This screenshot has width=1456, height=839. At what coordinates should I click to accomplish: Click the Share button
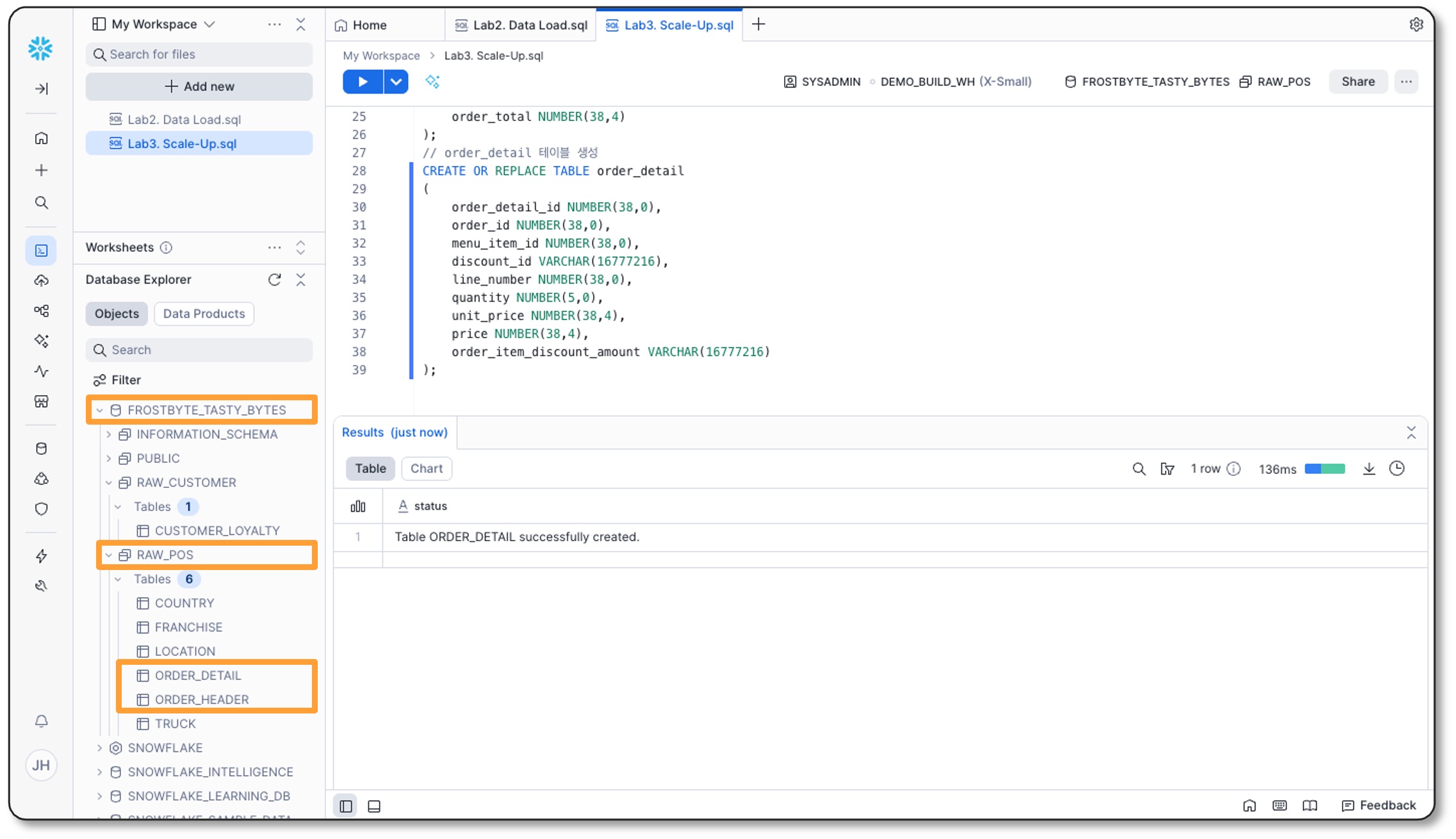tap(1357, 82)
